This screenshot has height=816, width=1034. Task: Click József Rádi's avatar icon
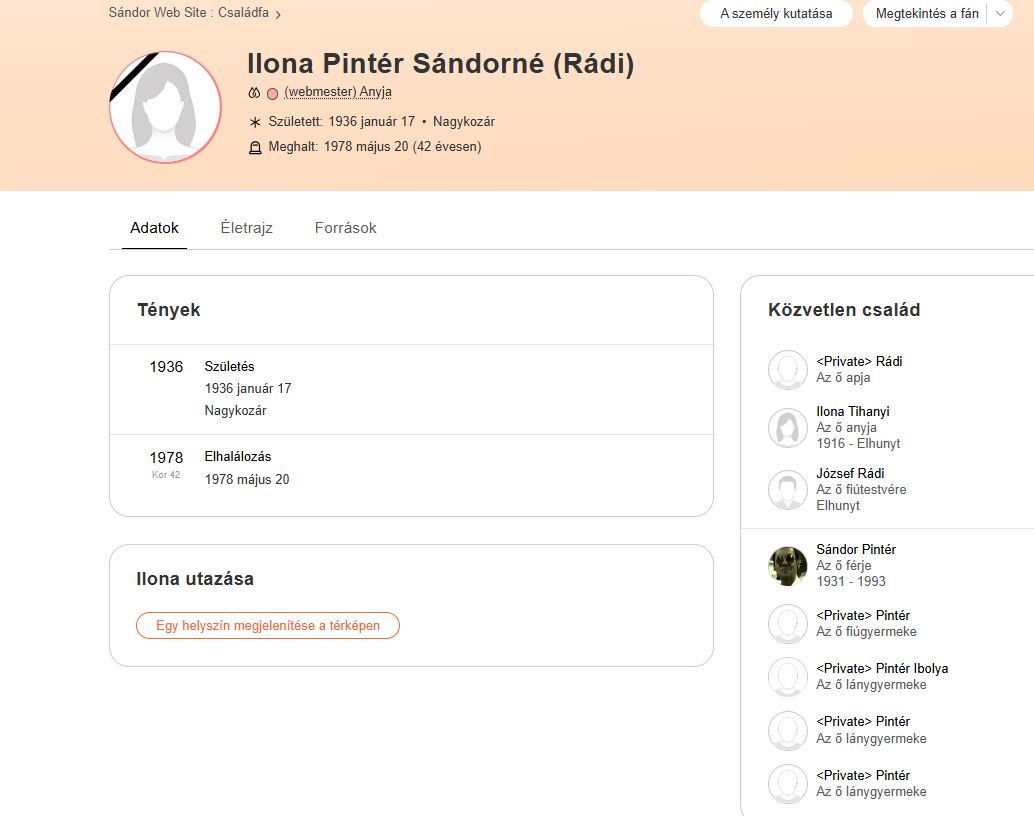coord(788,490)
